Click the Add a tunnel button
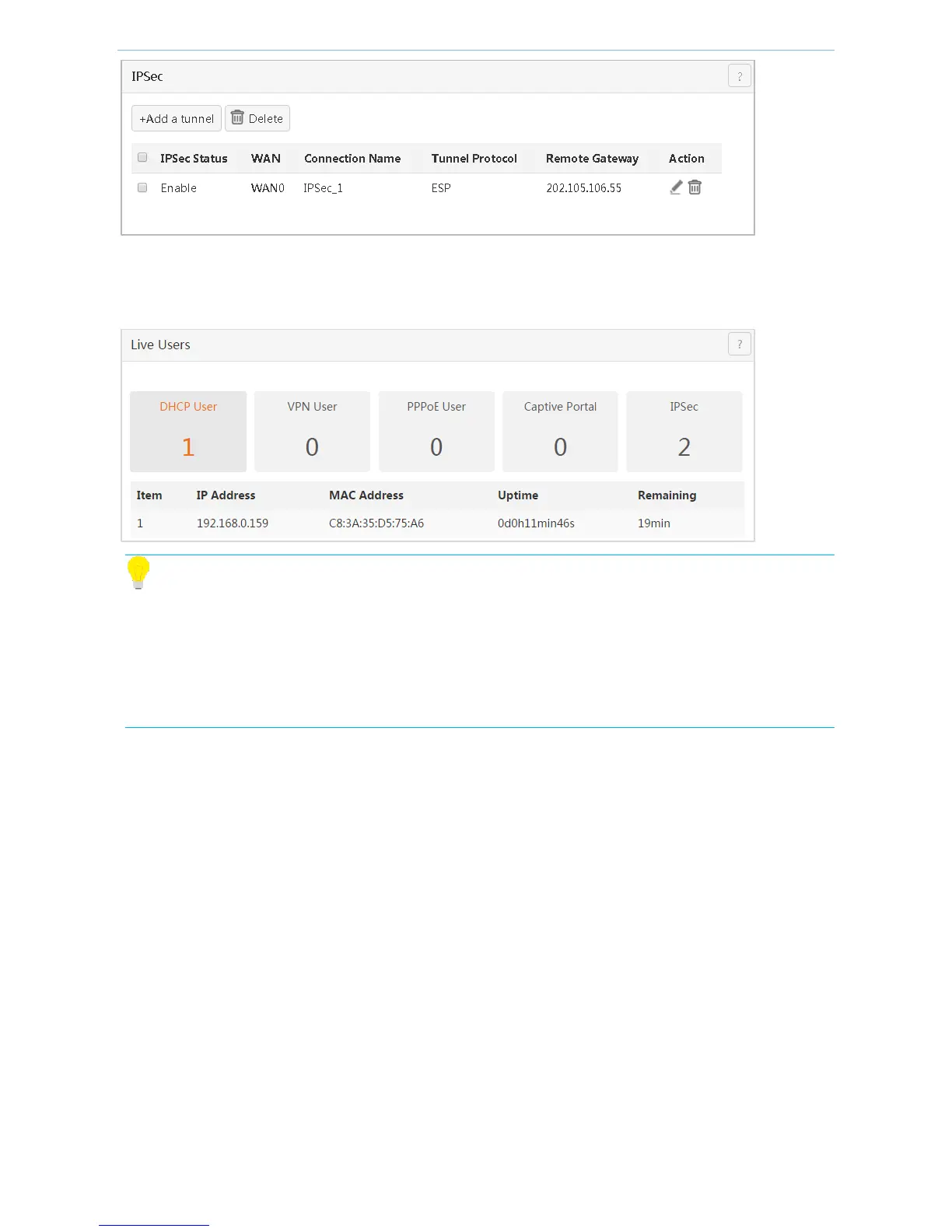952x1232 pixels. click(177, 118)
